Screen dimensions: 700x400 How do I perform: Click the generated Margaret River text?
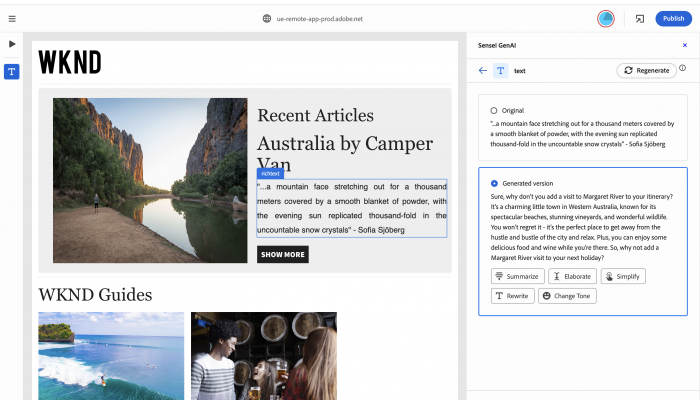click(582, 227)
